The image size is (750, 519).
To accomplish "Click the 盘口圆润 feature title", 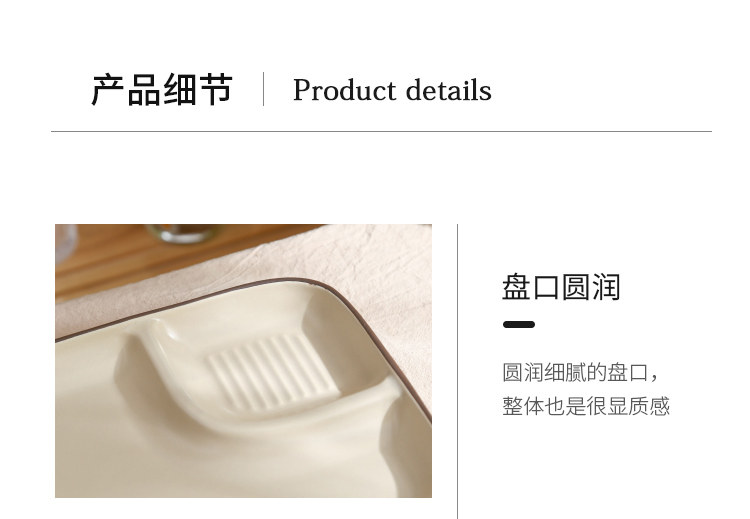I will (x=561, y=287).
